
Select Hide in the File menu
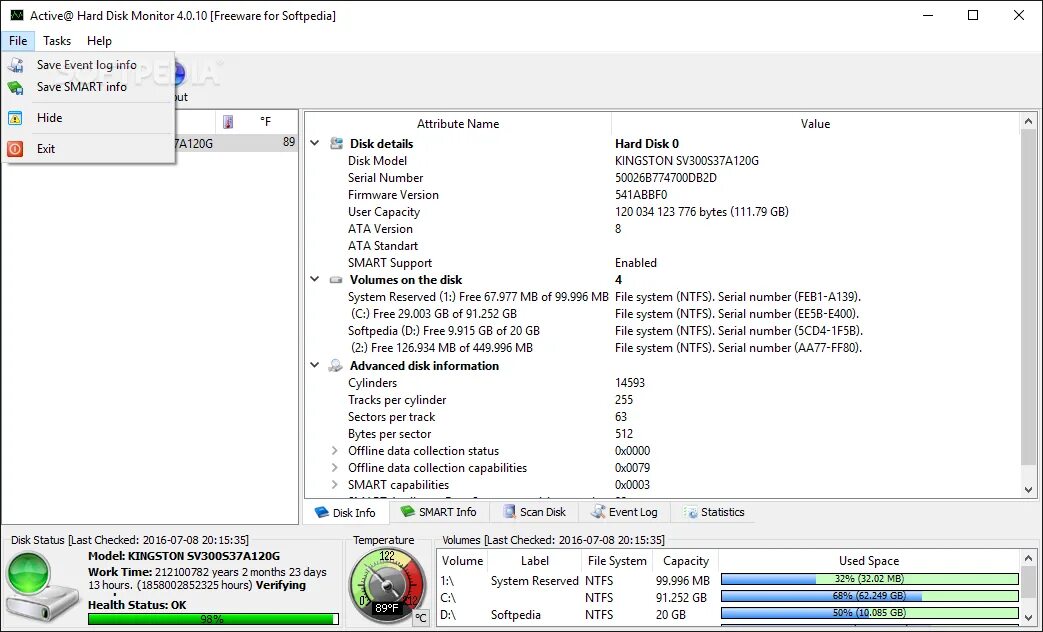pos(88,118)
